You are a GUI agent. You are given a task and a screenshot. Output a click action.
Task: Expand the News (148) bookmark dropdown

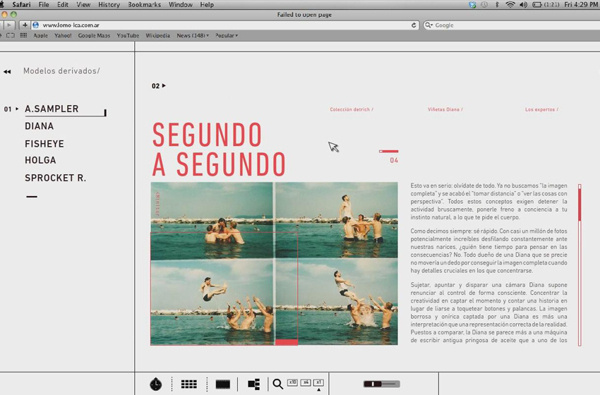coord(193,36)
